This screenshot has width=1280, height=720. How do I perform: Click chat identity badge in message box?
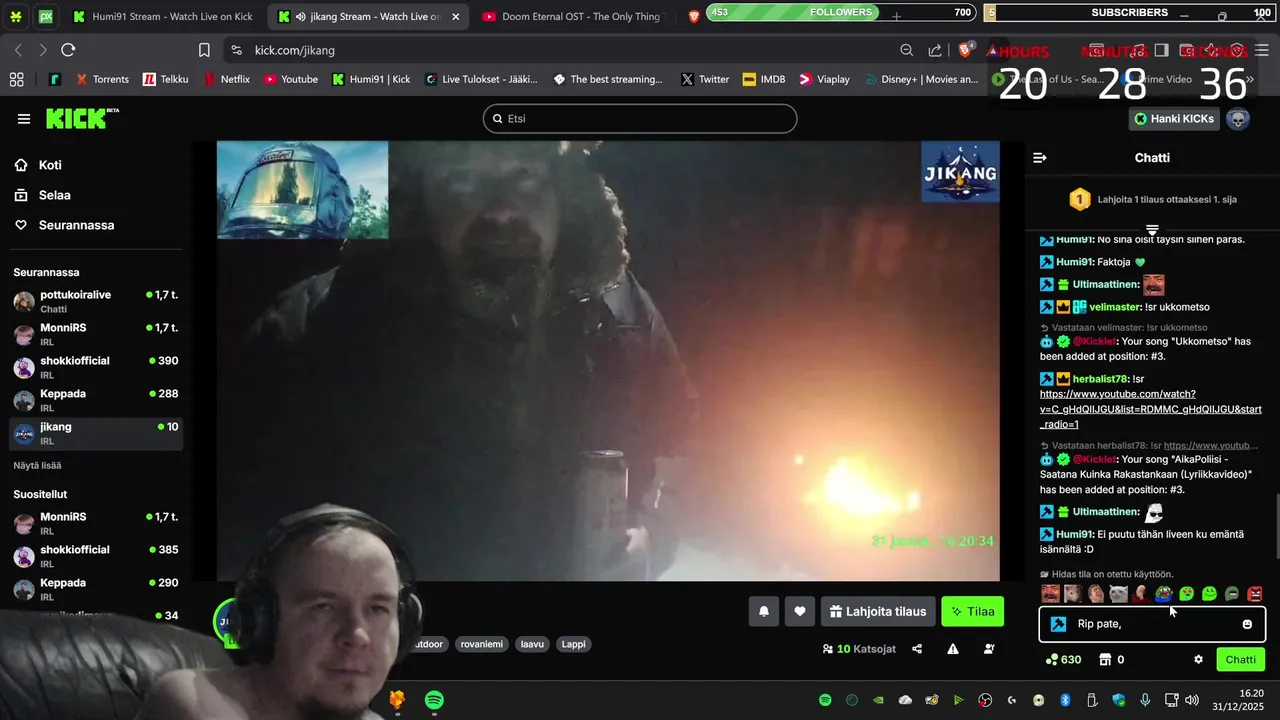click(x=1058, y=624)
